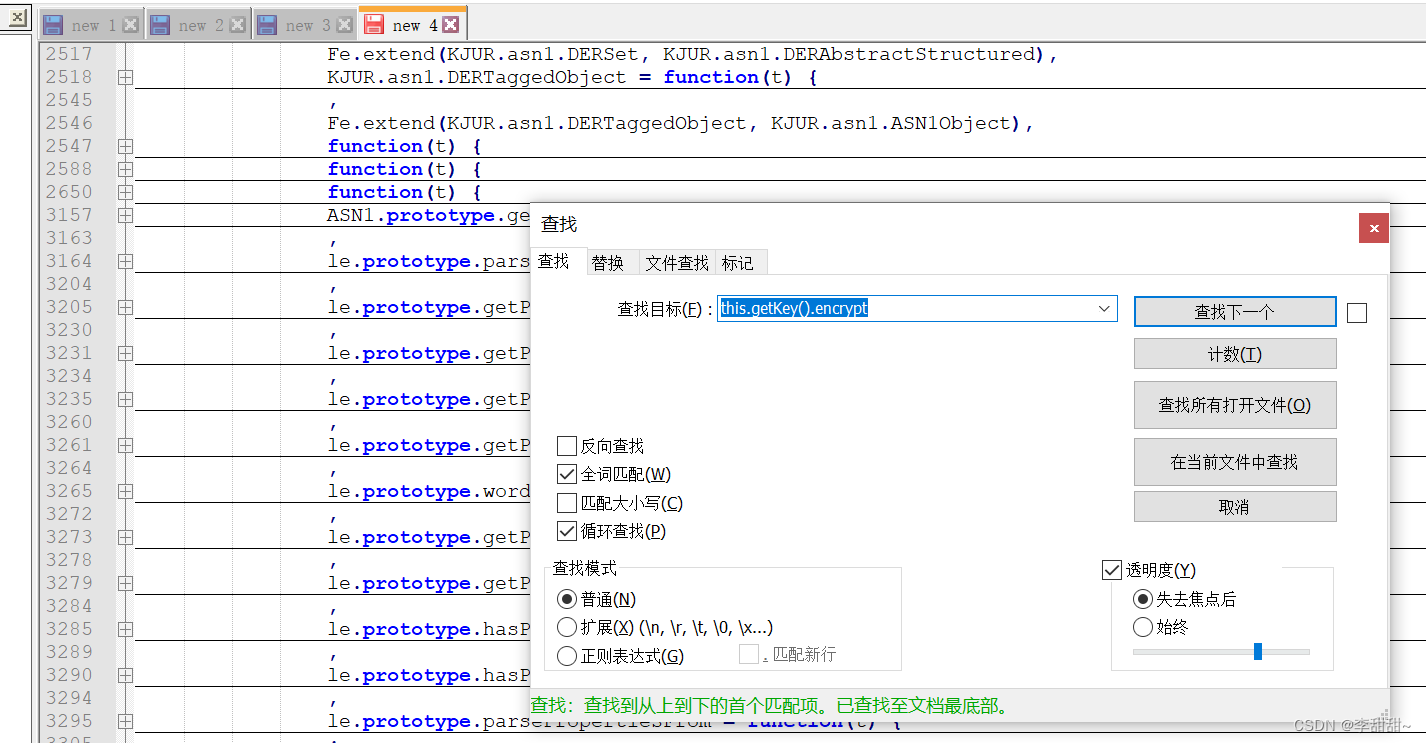Switch to document tab new 3
Viewport: 1426px width, 743px height.
click(x=306, y=25)
